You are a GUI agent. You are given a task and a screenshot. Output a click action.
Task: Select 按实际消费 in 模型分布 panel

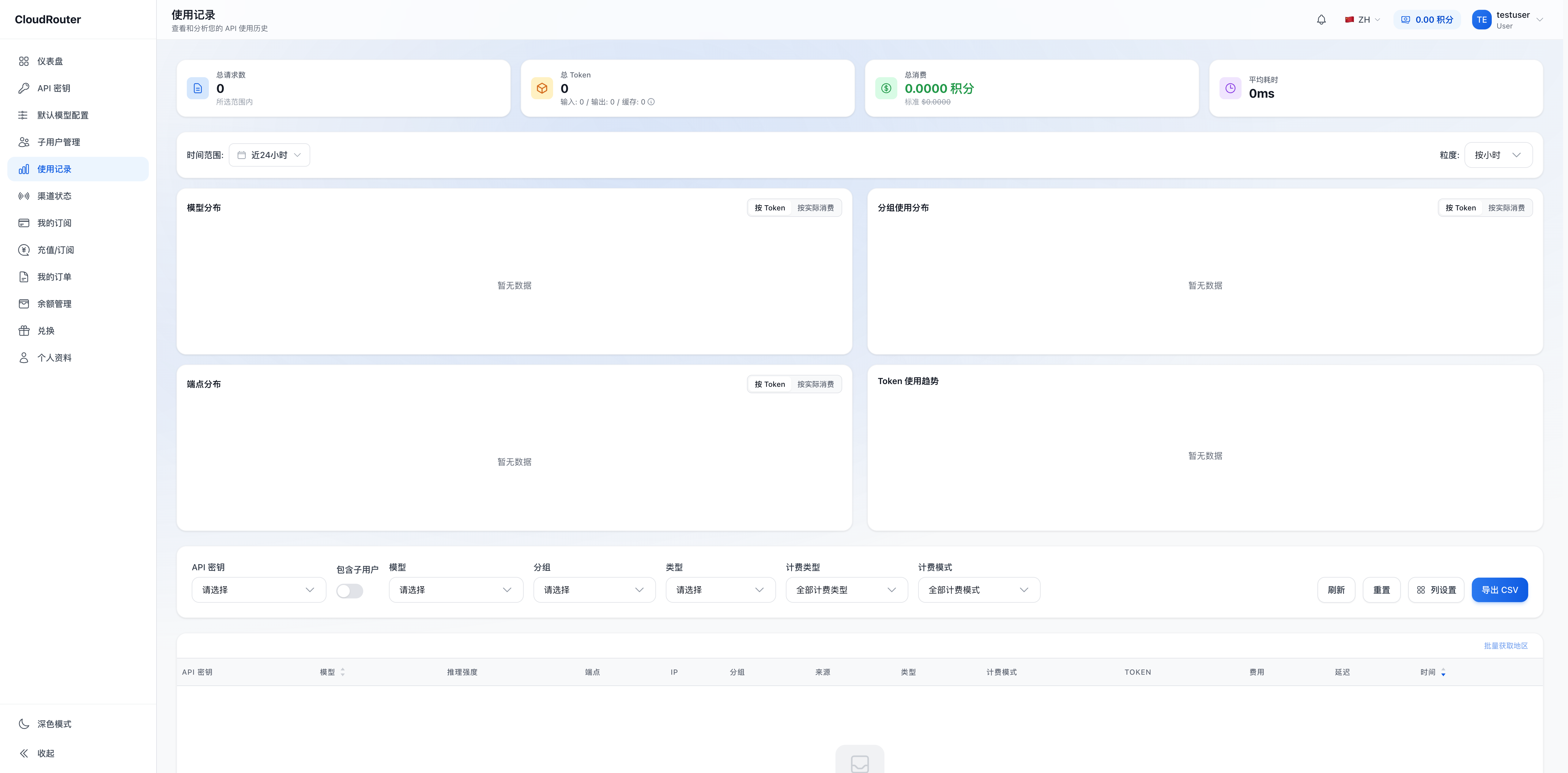point(816,208)
